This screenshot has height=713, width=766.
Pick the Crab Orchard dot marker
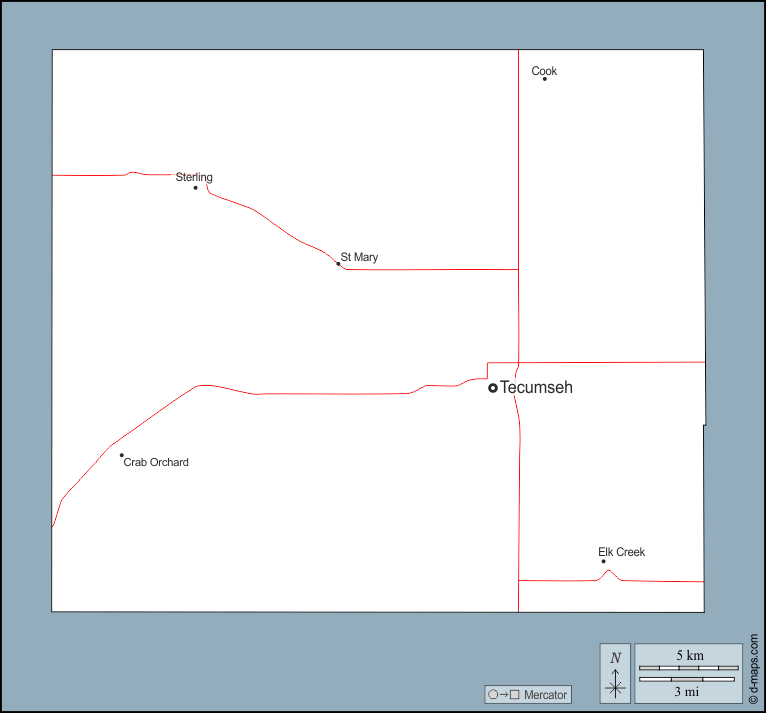click(x=122, y=455)
